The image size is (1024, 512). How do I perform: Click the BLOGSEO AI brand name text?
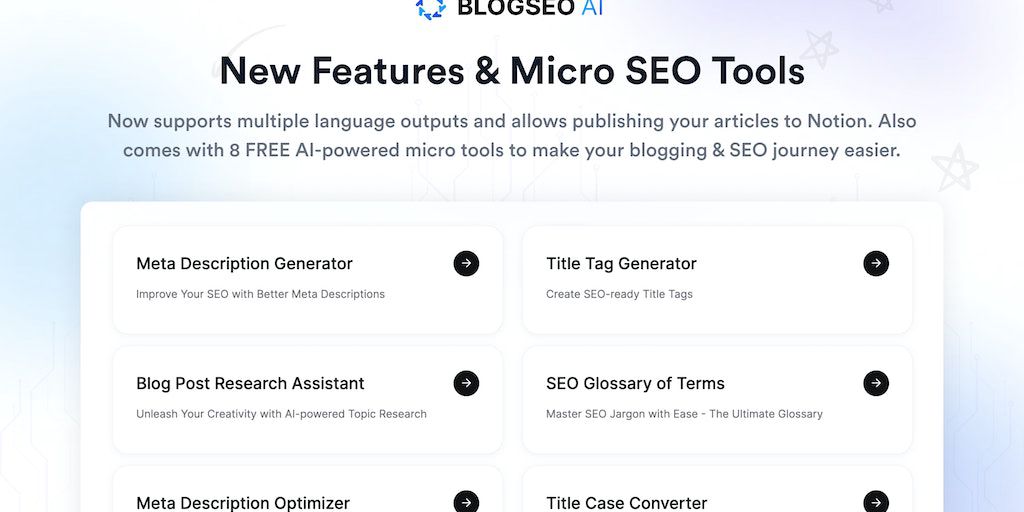pos(529,8)
